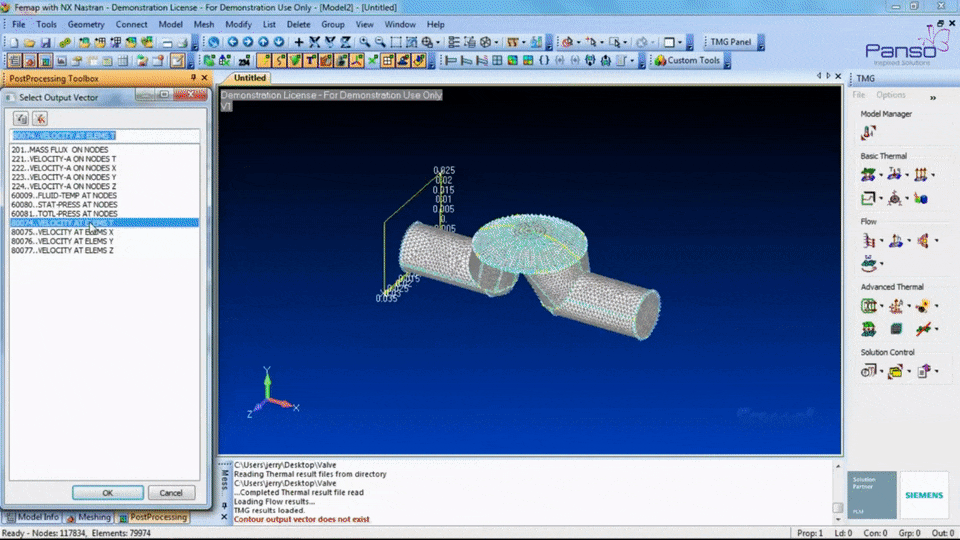This screenshot has height=540, width=960.
Task: Click the zoom in magnifier icon
Action: coord(365,42)
